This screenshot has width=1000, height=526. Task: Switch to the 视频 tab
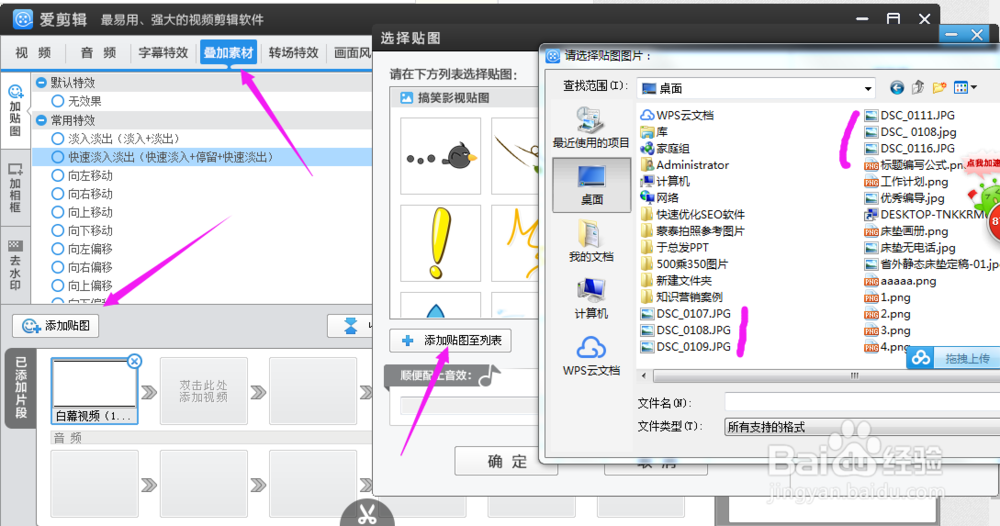coord(33,52)
